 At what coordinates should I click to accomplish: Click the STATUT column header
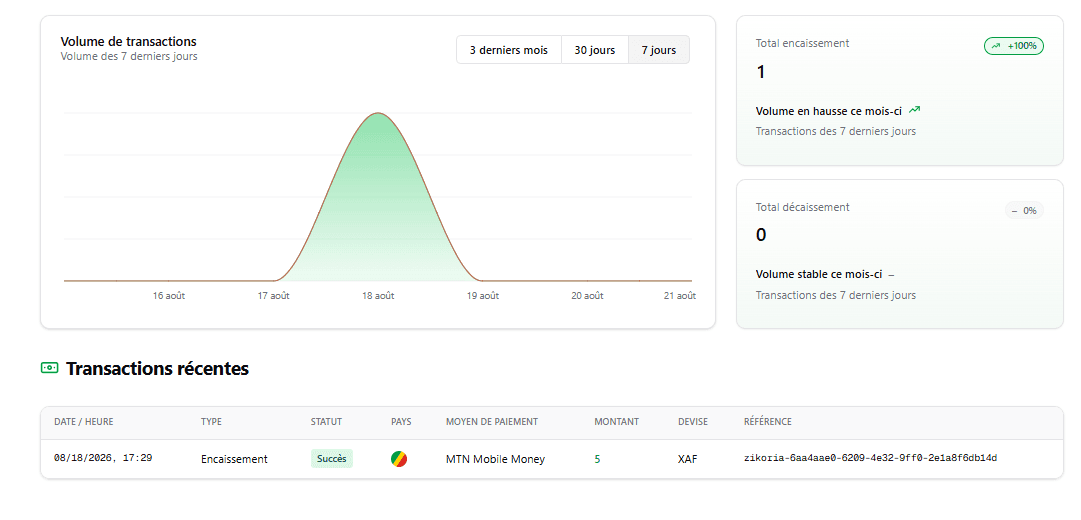point(326,421)
